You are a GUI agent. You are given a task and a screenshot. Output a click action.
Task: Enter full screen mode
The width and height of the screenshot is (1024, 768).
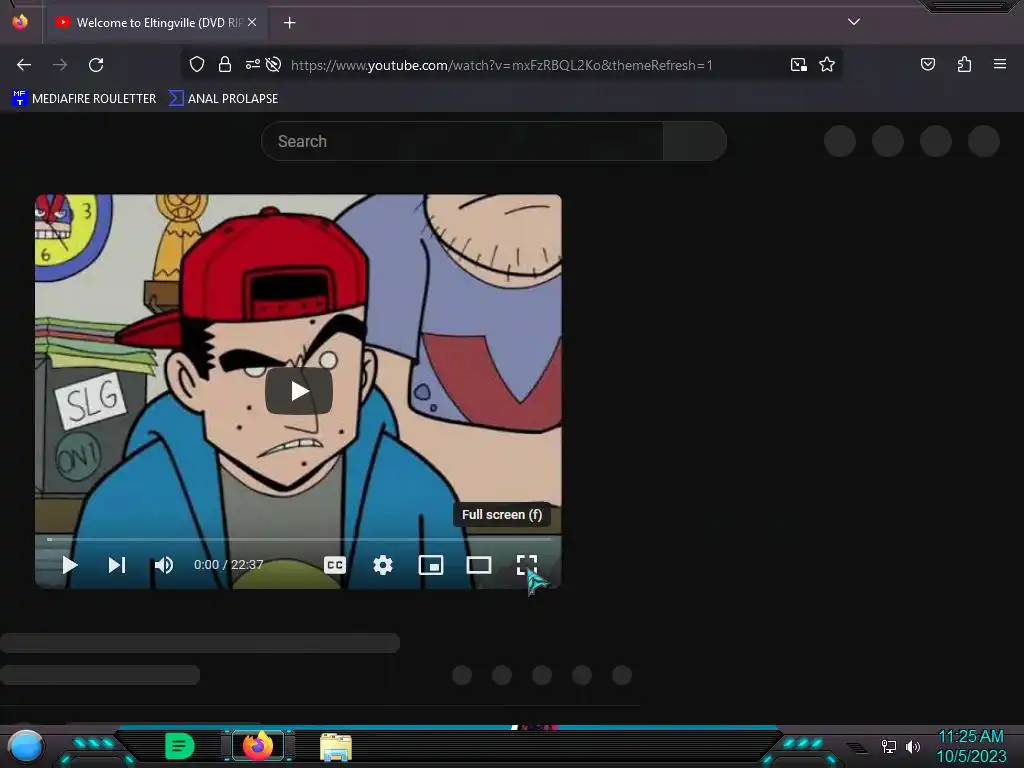526,565
